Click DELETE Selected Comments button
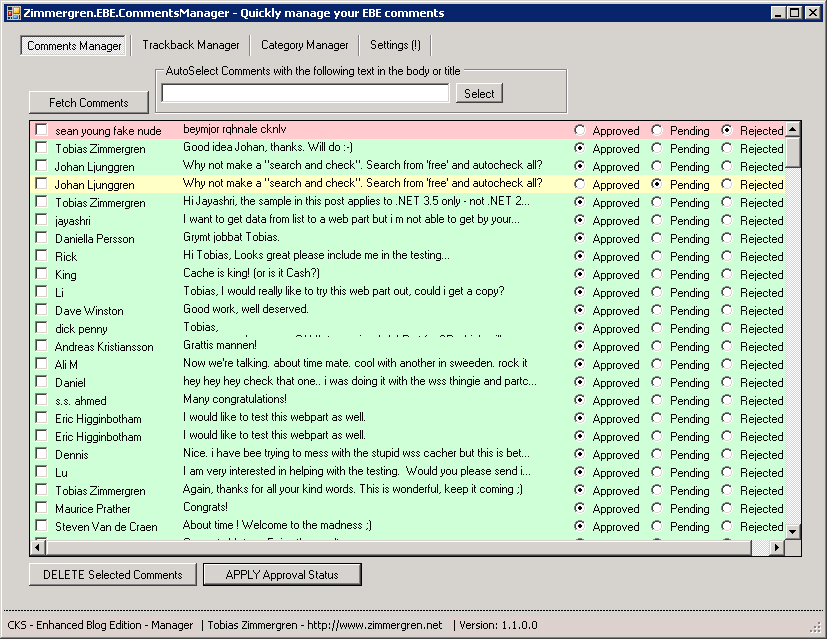This screenshot has height=639, width=827. pyautogui.click(x=112, y=574)
